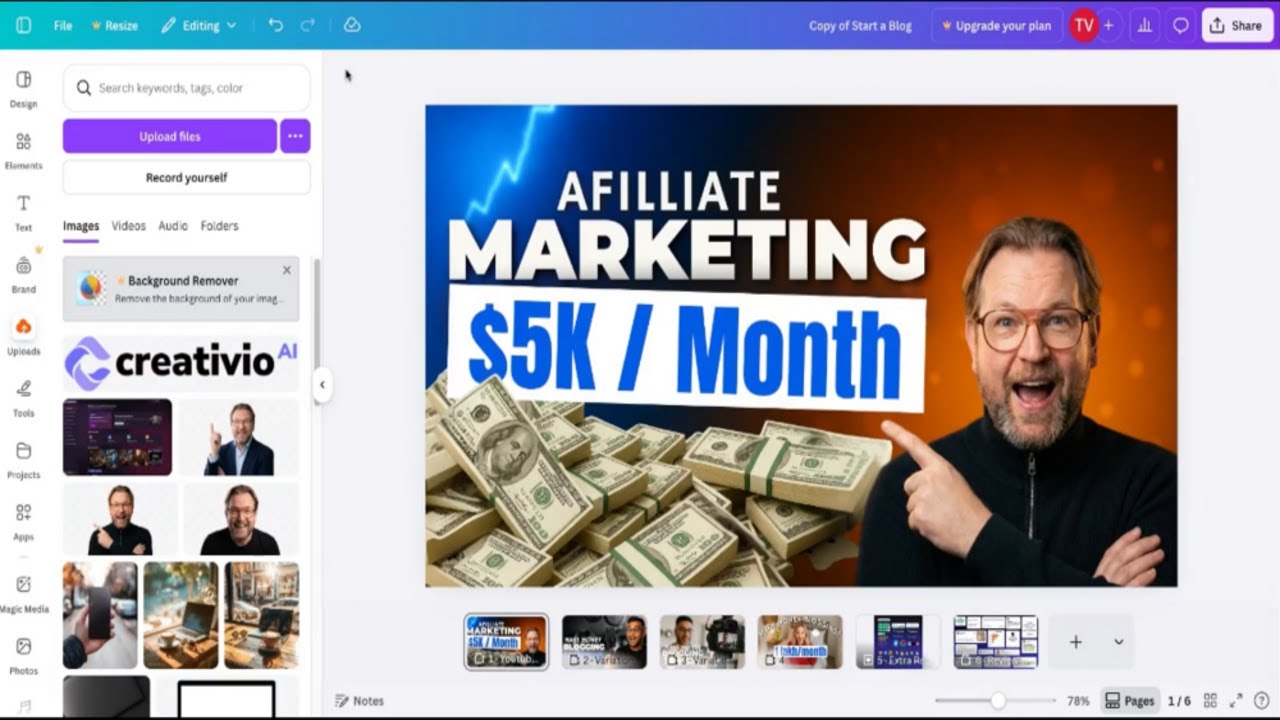Open the Projects panel
1280x720 pixels.
pos(23,460)
